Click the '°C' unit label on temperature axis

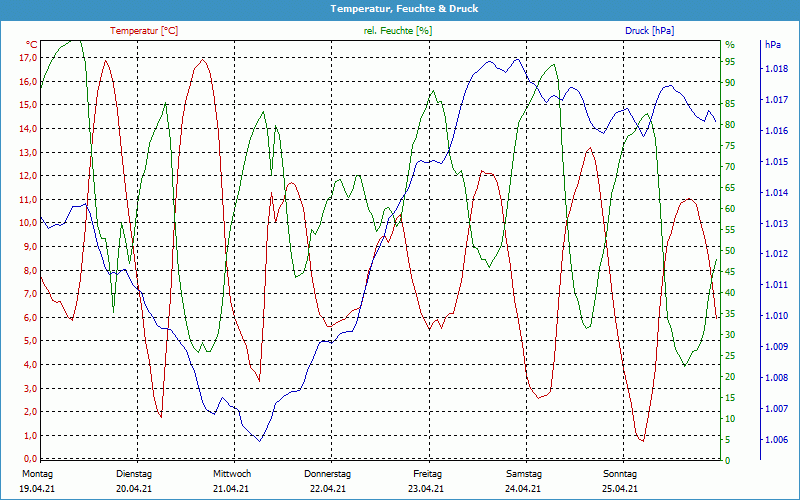click(32, 44)
